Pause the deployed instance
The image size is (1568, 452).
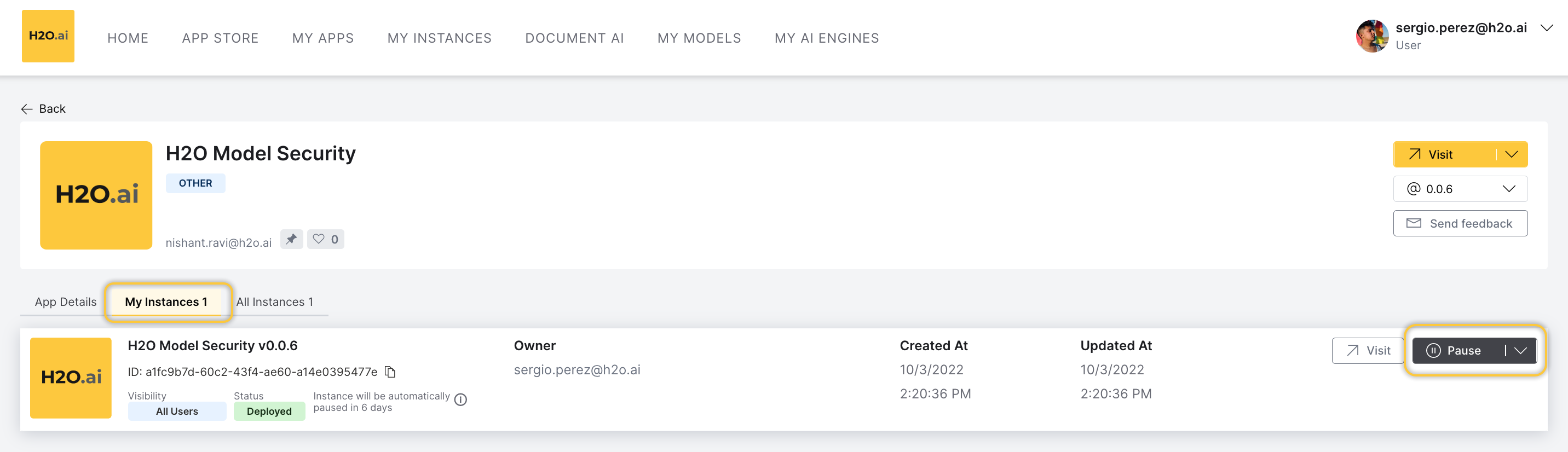pyautogui.click(x=1457, y=350)
